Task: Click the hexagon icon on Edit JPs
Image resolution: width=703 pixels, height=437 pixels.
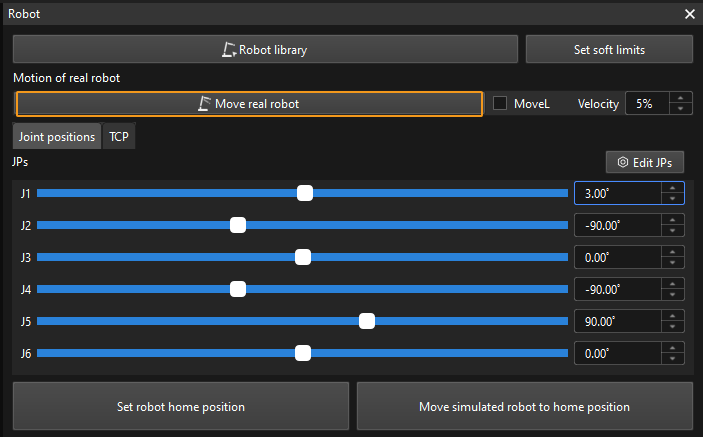Action: click(x=623, y=162)
